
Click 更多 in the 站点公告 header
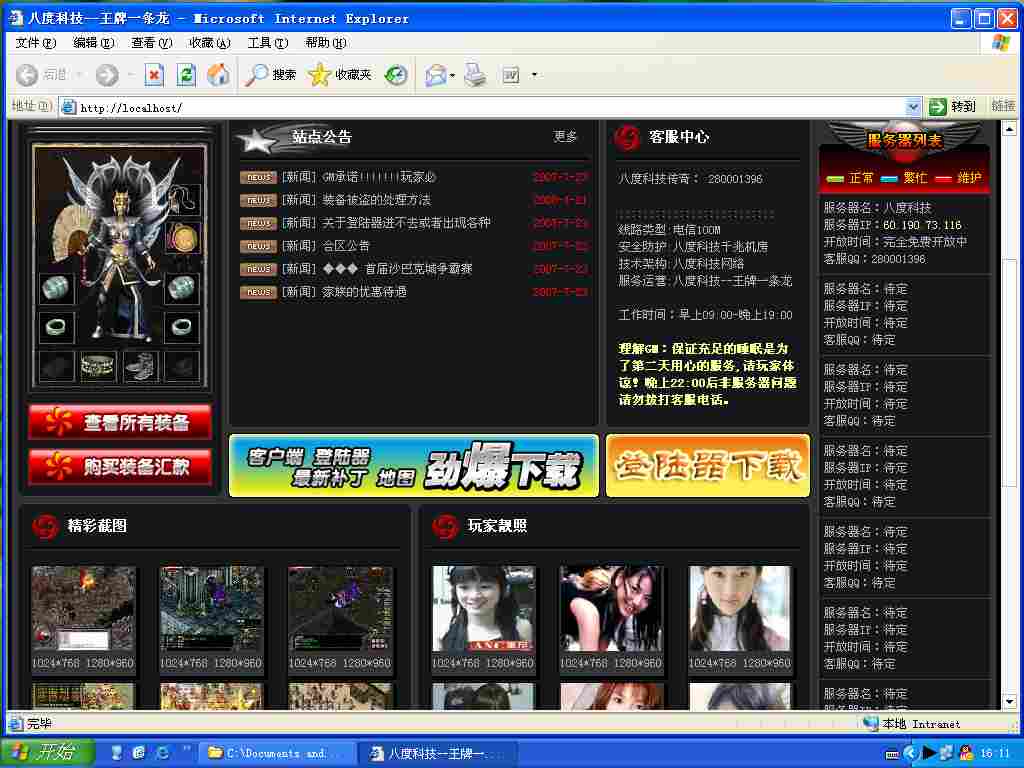click(x=566, y=137)
